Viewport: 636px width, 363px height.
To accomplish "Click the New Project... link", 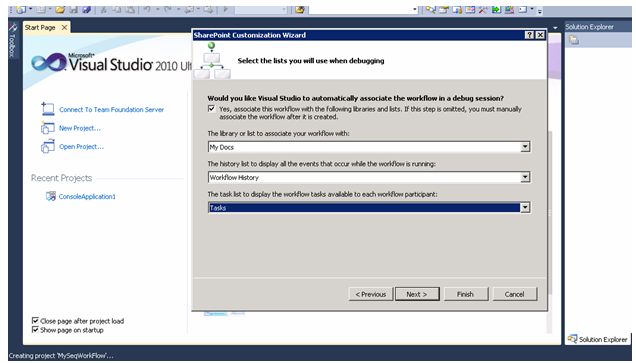I will pyautogui.click(x=80, y=128).
